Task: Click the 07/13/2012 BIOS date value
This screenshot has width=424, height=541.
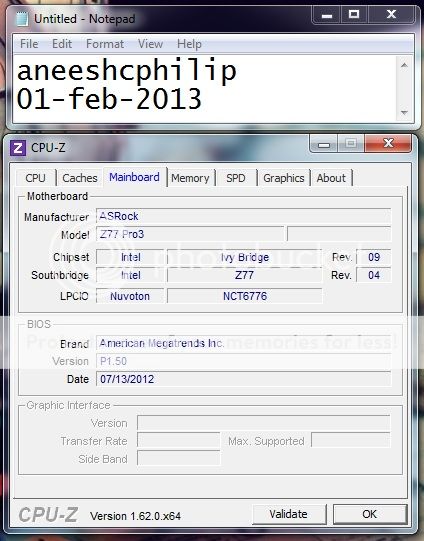Action: [243, 379]
